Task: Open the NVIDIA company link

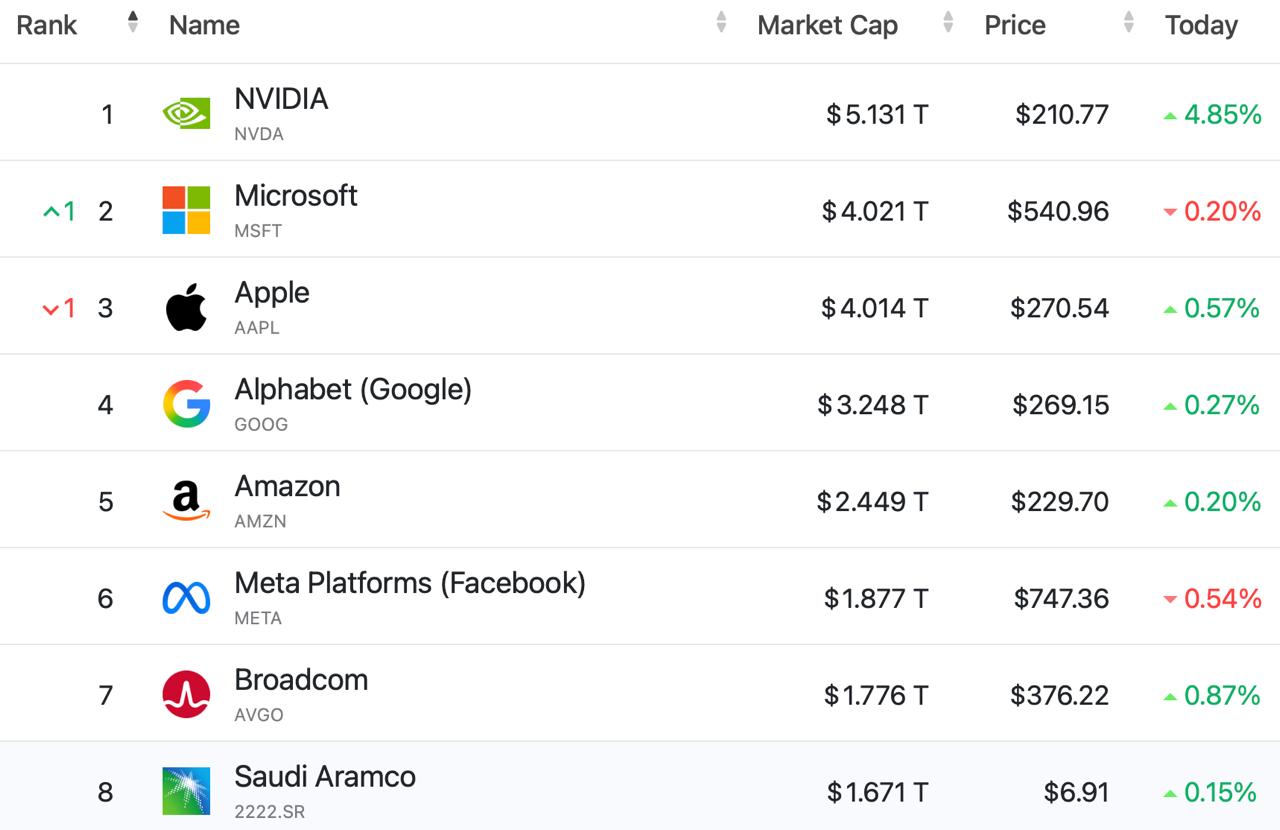Action: [x=281, y=99]
